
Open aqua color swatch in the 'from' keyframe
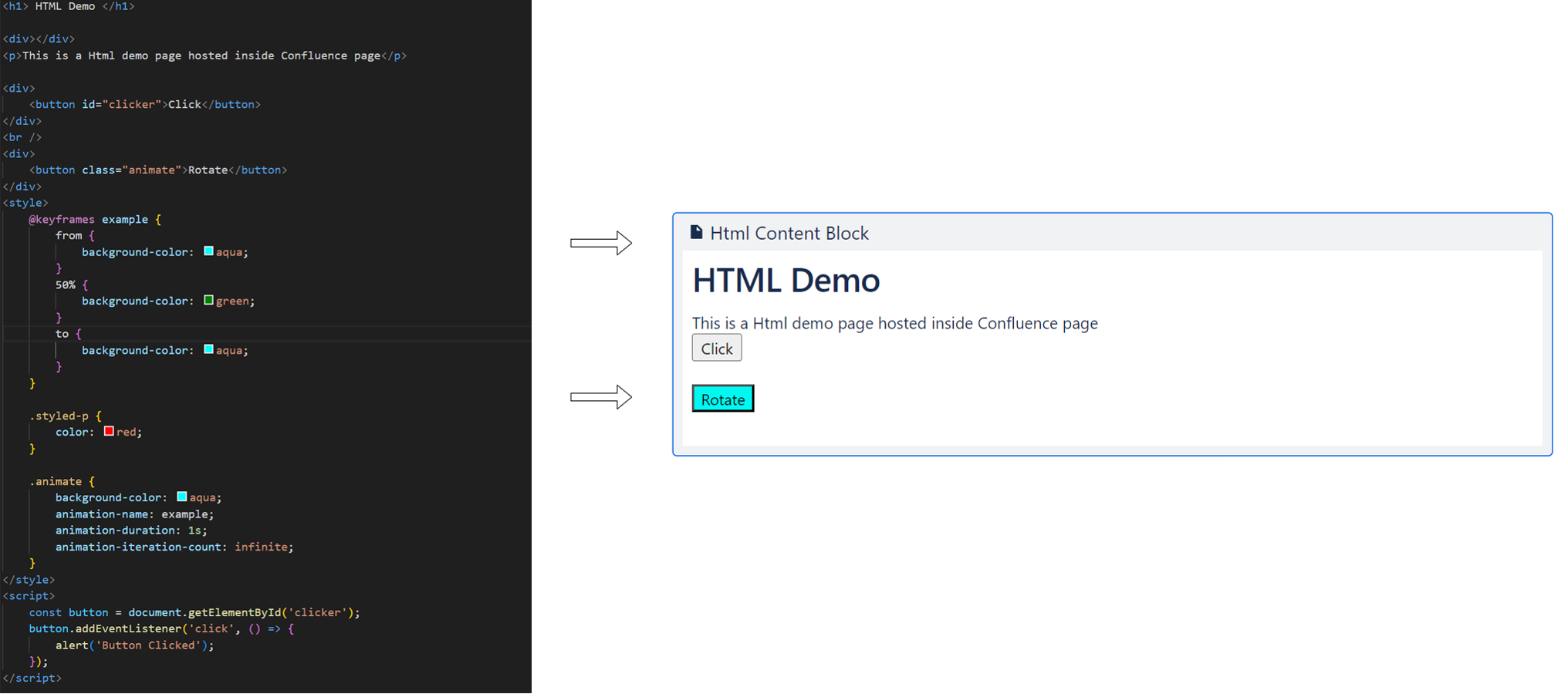[208, 251]
